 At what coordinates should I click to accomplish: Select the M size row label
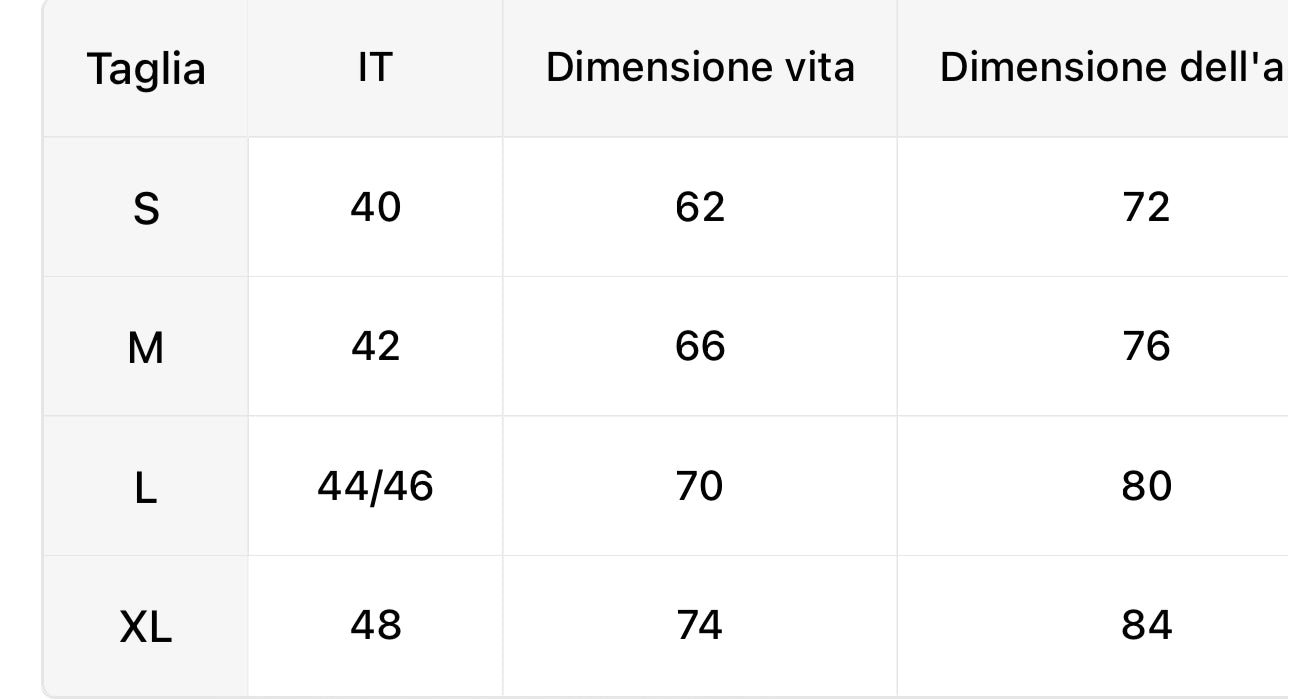click(x=146, y=349)
